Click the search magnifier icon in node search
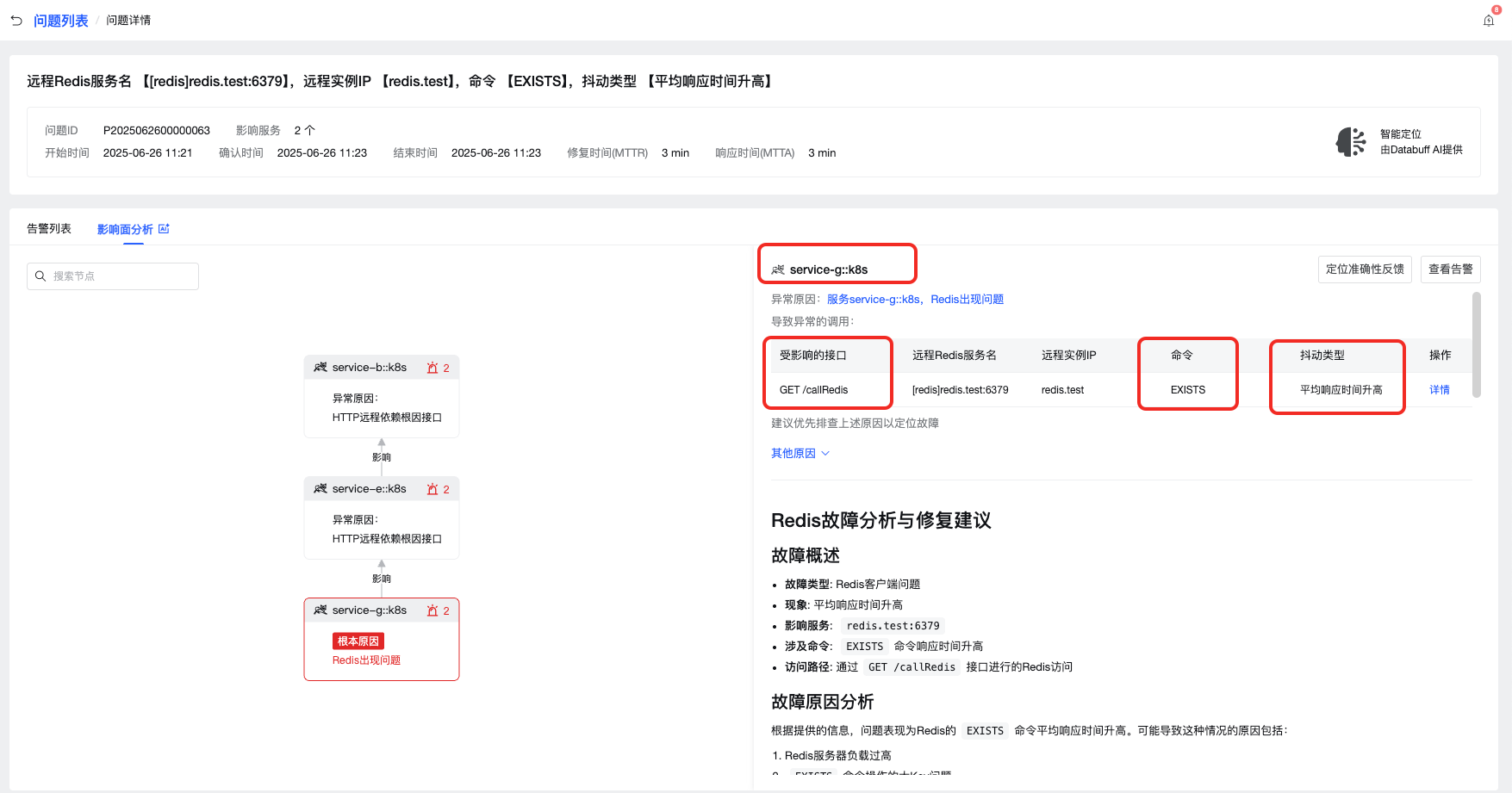1512x793 pixels. [x=40, y=276]
